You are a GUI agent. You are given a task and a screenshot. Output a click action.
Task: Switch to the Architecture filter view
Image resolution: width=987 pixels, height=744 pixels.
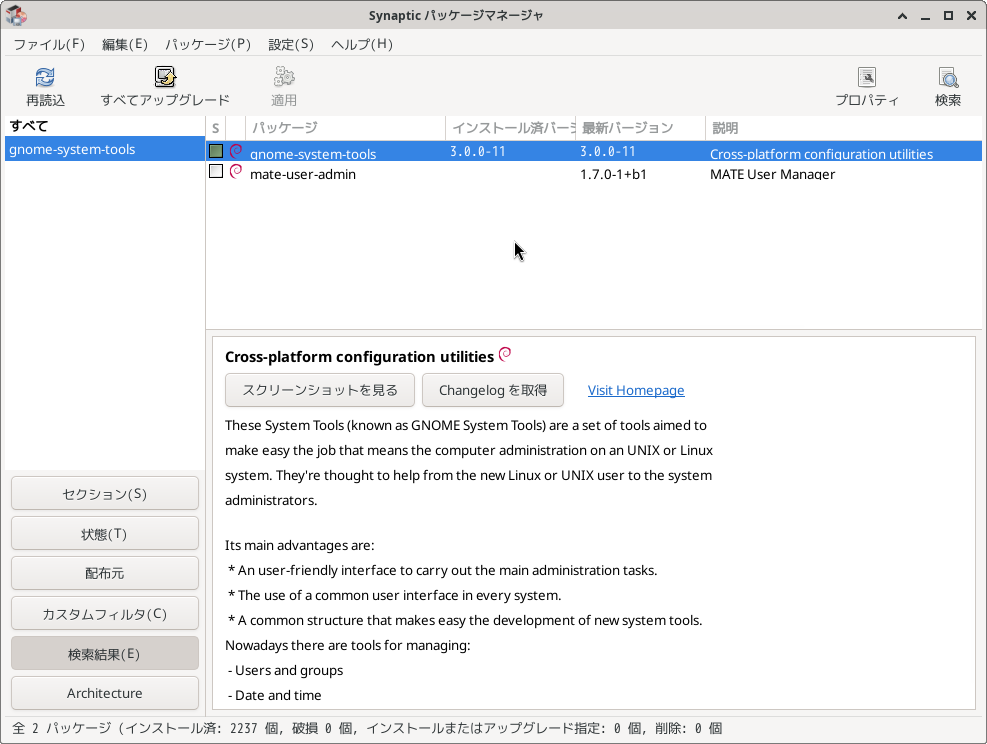(x=104, y=693)
